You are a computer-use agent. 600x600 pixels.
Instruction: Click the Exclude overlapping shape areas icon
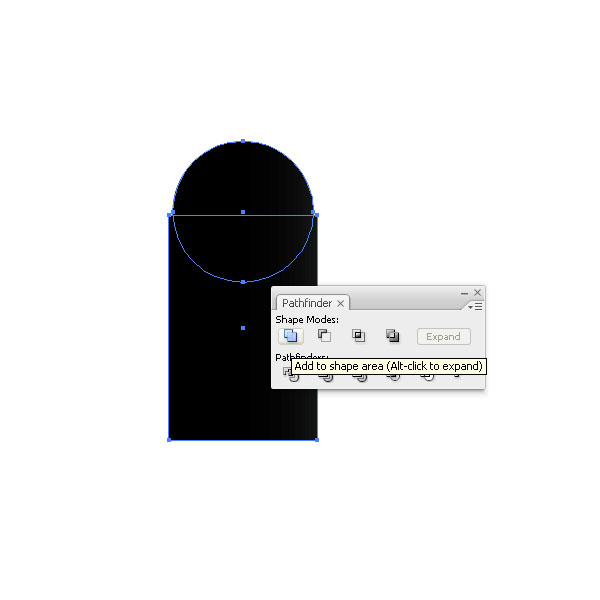point(392,336)
